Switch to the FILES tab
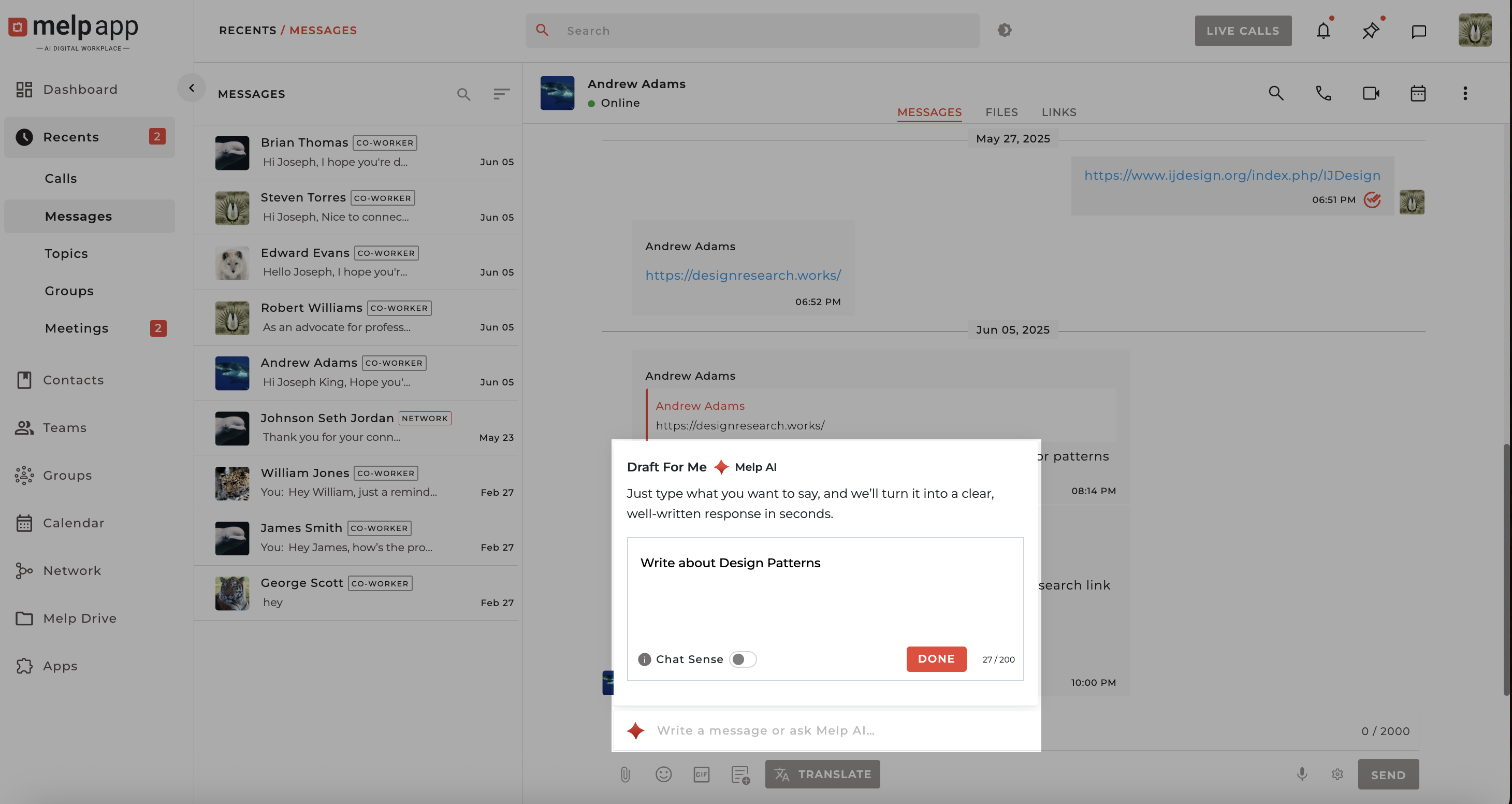Screen dimensions: 1512x804 pos(1001,112)
